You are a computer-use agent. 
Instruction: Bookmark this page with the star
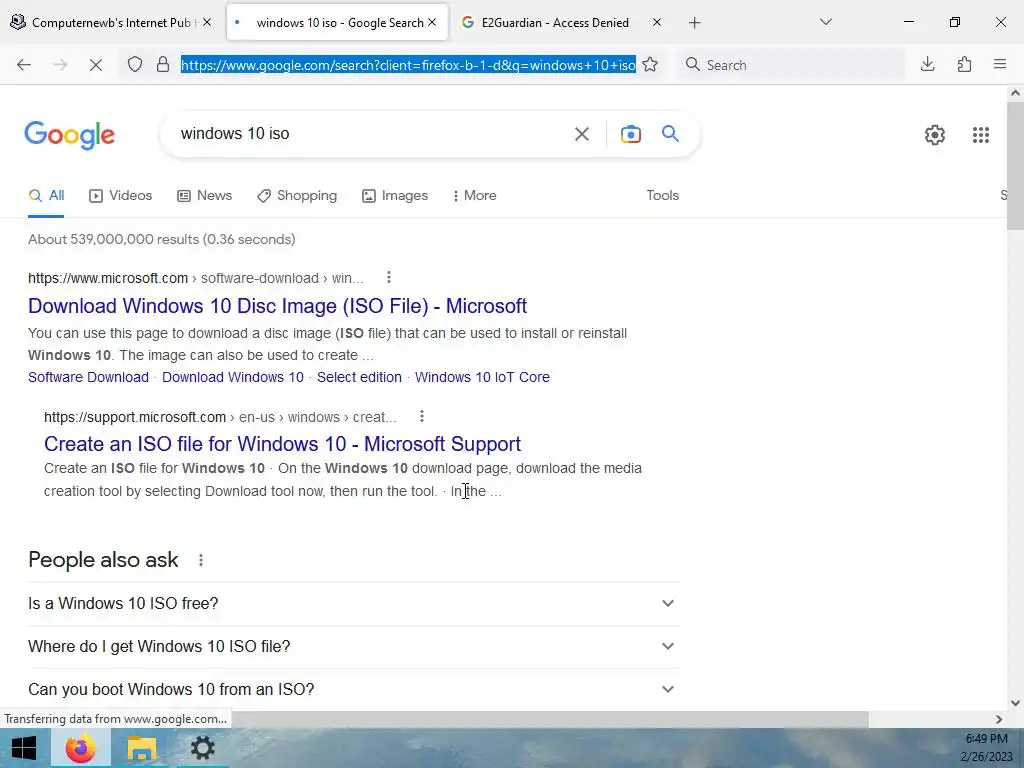650,65
